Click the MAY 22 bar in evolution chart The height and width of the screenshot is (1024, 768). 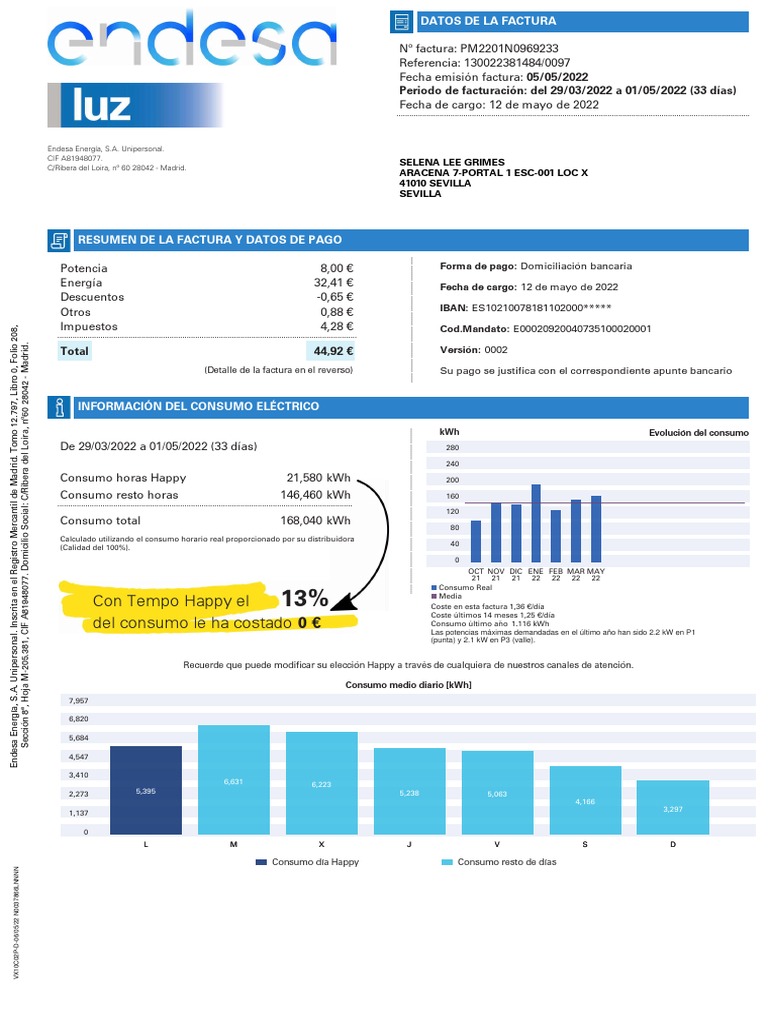(596, 530)
